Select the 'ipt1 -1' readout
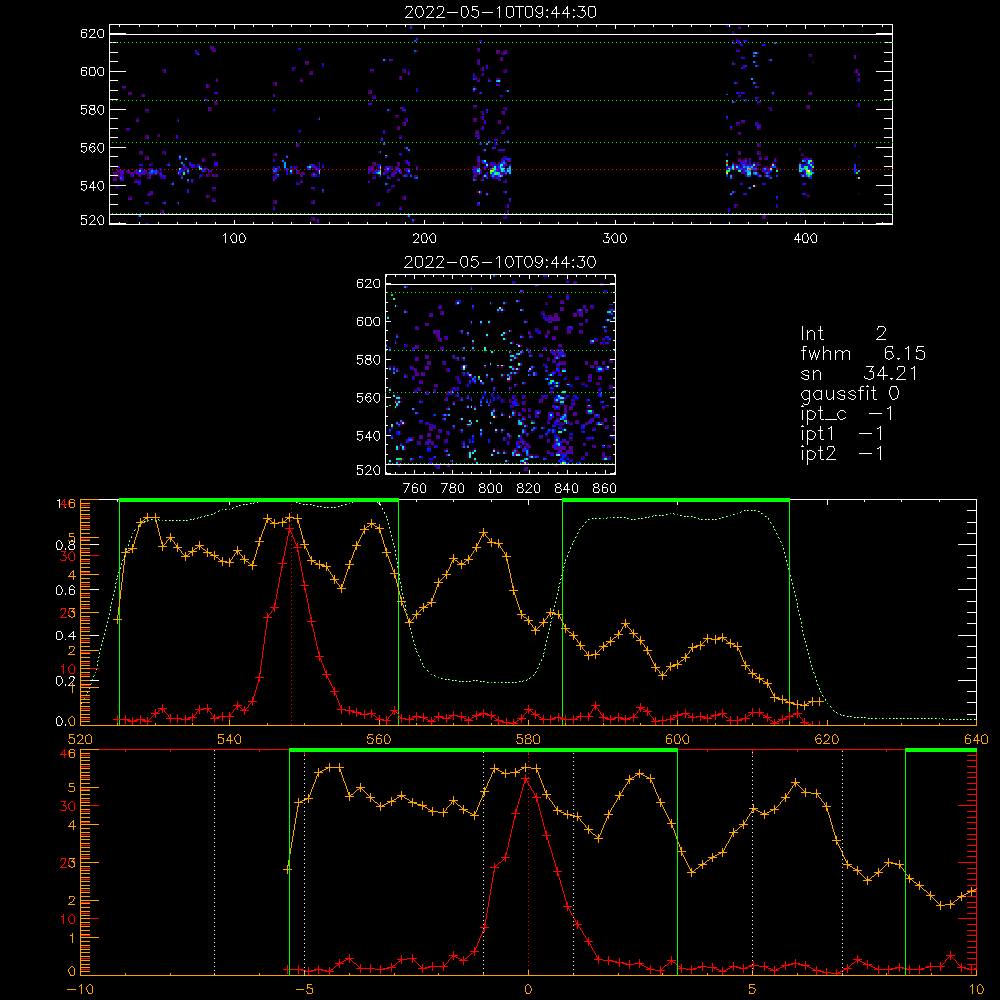Viewport: 1000px width, 1000px height. [842, 434]
